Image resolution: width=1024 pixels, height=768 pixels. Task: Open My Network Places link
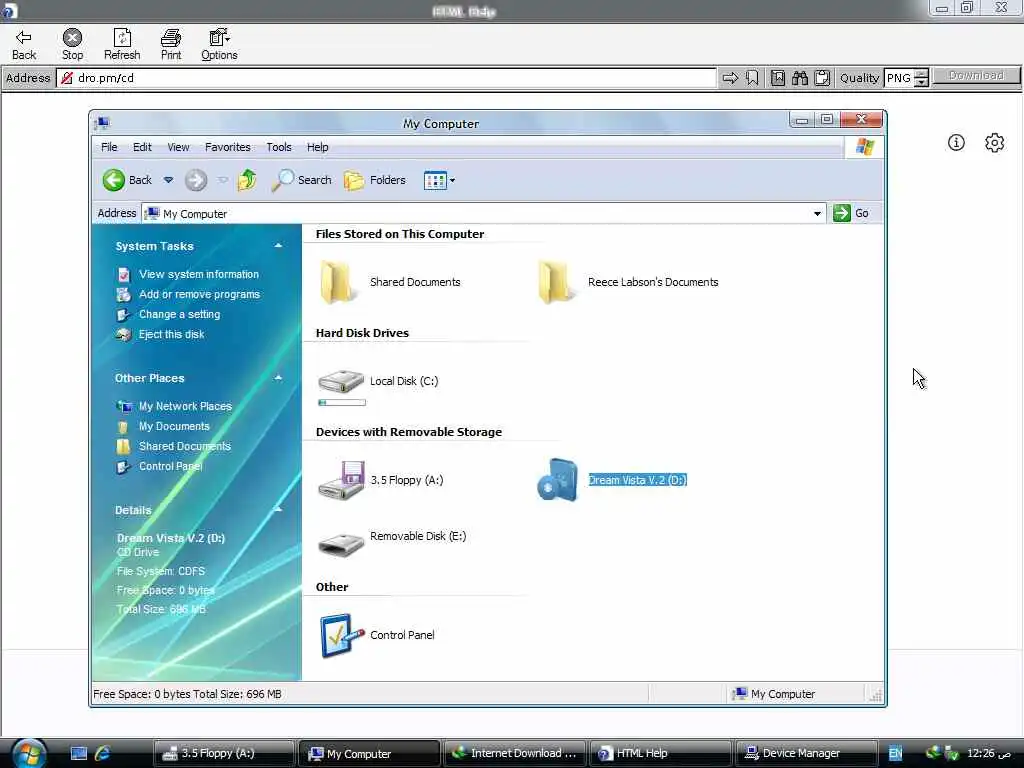click(x=185, y=406)
